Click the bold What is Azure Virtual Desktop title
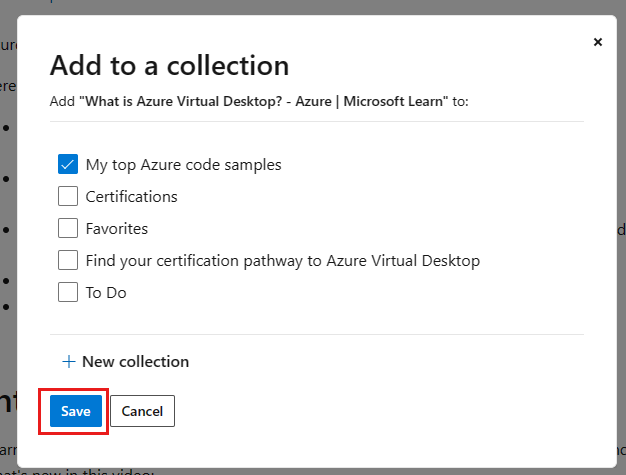 [x=263, y=101]
